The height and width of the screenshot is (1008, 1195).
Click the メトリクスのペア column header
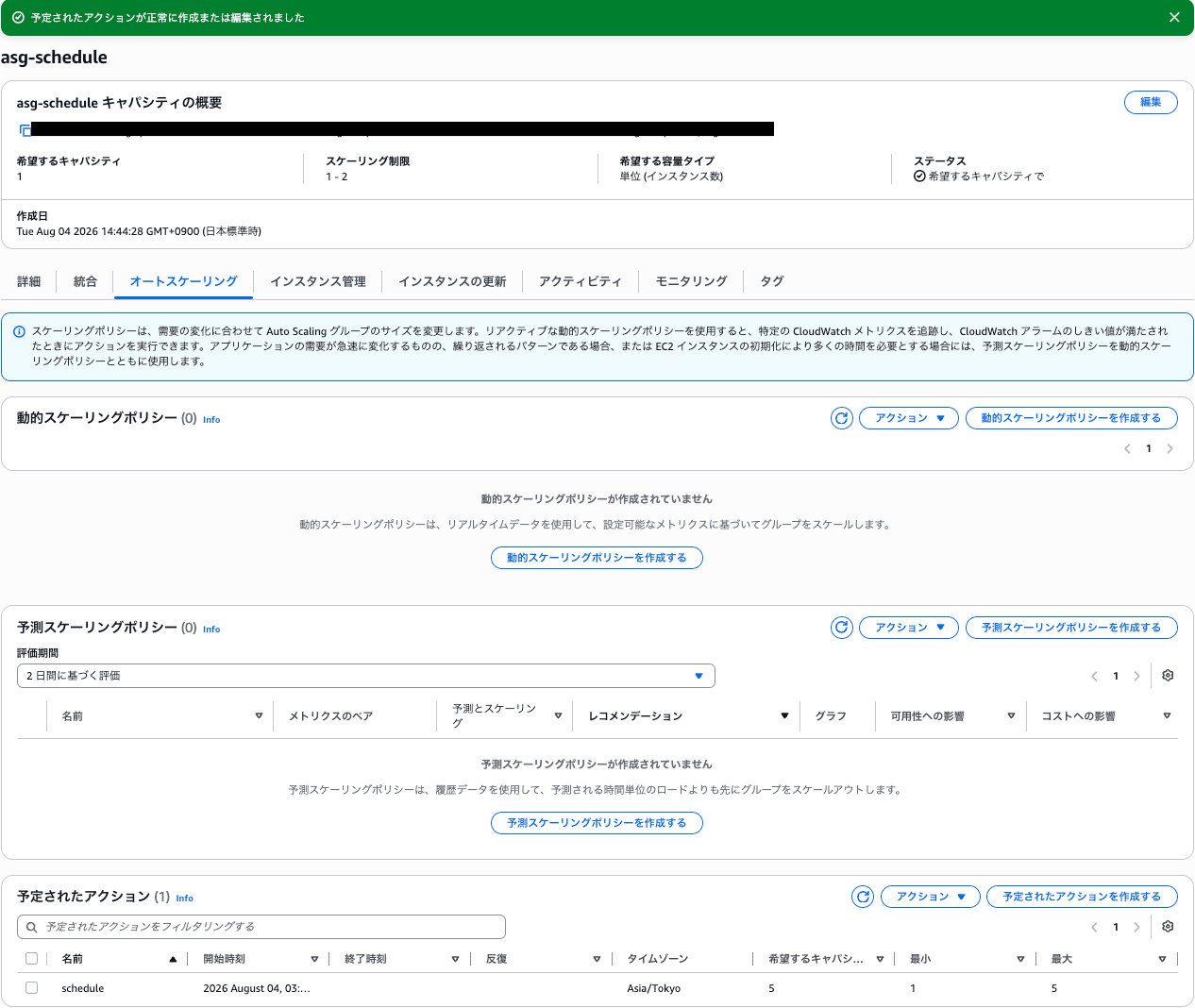330,716
